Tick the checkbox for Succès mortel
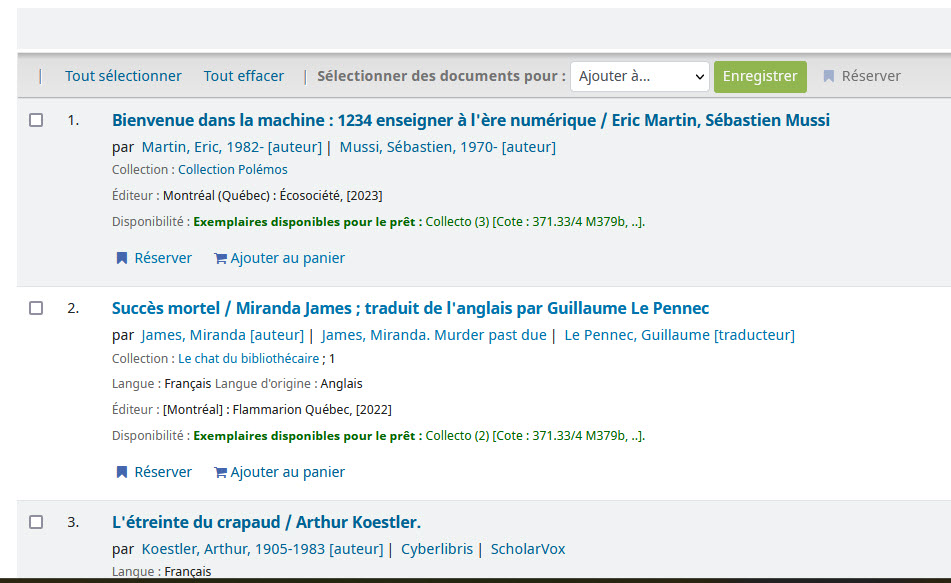951x583 pixels. (x=36, y=308)
